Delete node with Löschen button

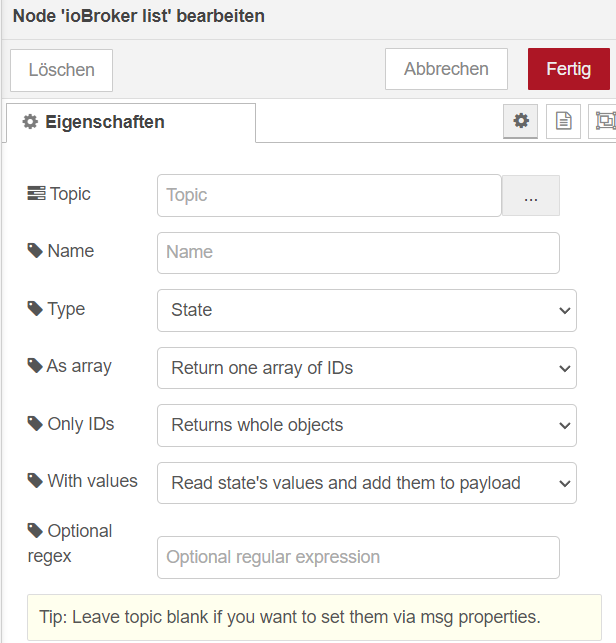coord(62,70)
